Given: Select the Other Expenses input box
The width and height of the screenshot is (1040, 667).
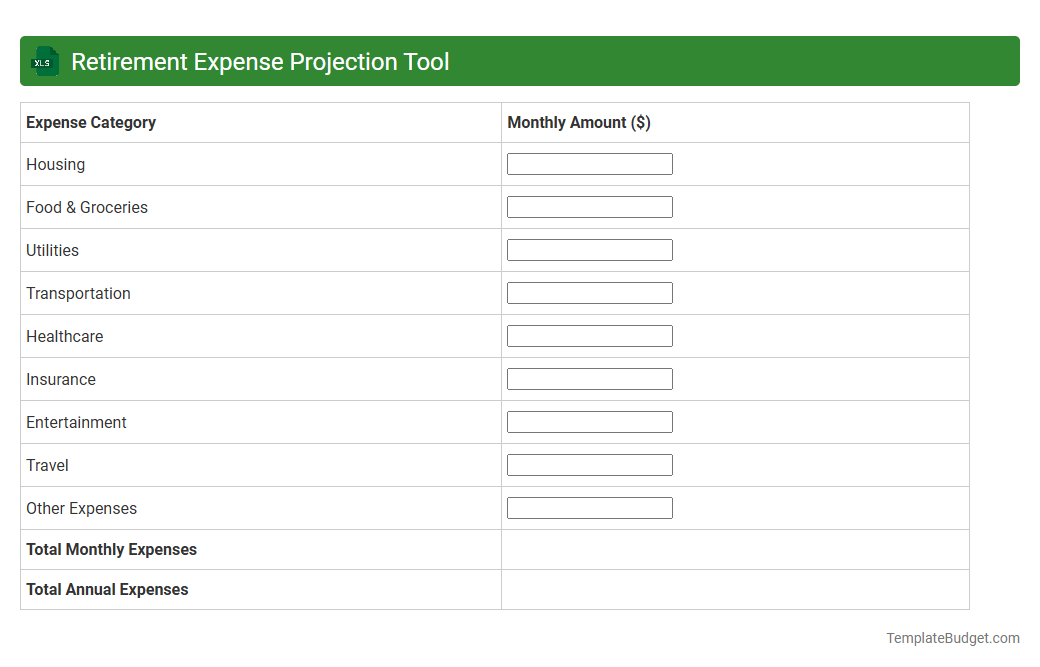Looking at the screenshot, I should click(589, 507).
